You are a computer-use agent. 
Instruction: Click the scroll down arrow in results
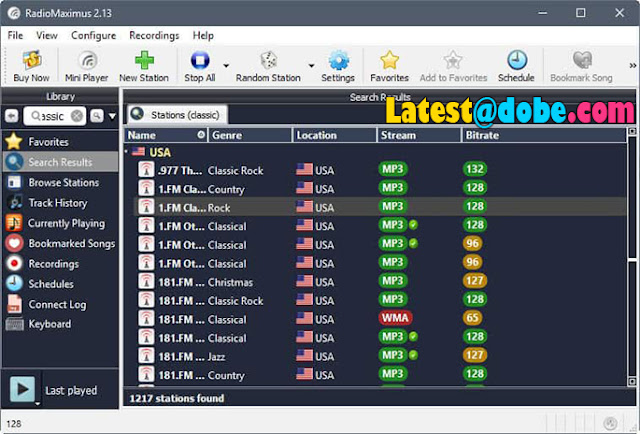[632, 382]
